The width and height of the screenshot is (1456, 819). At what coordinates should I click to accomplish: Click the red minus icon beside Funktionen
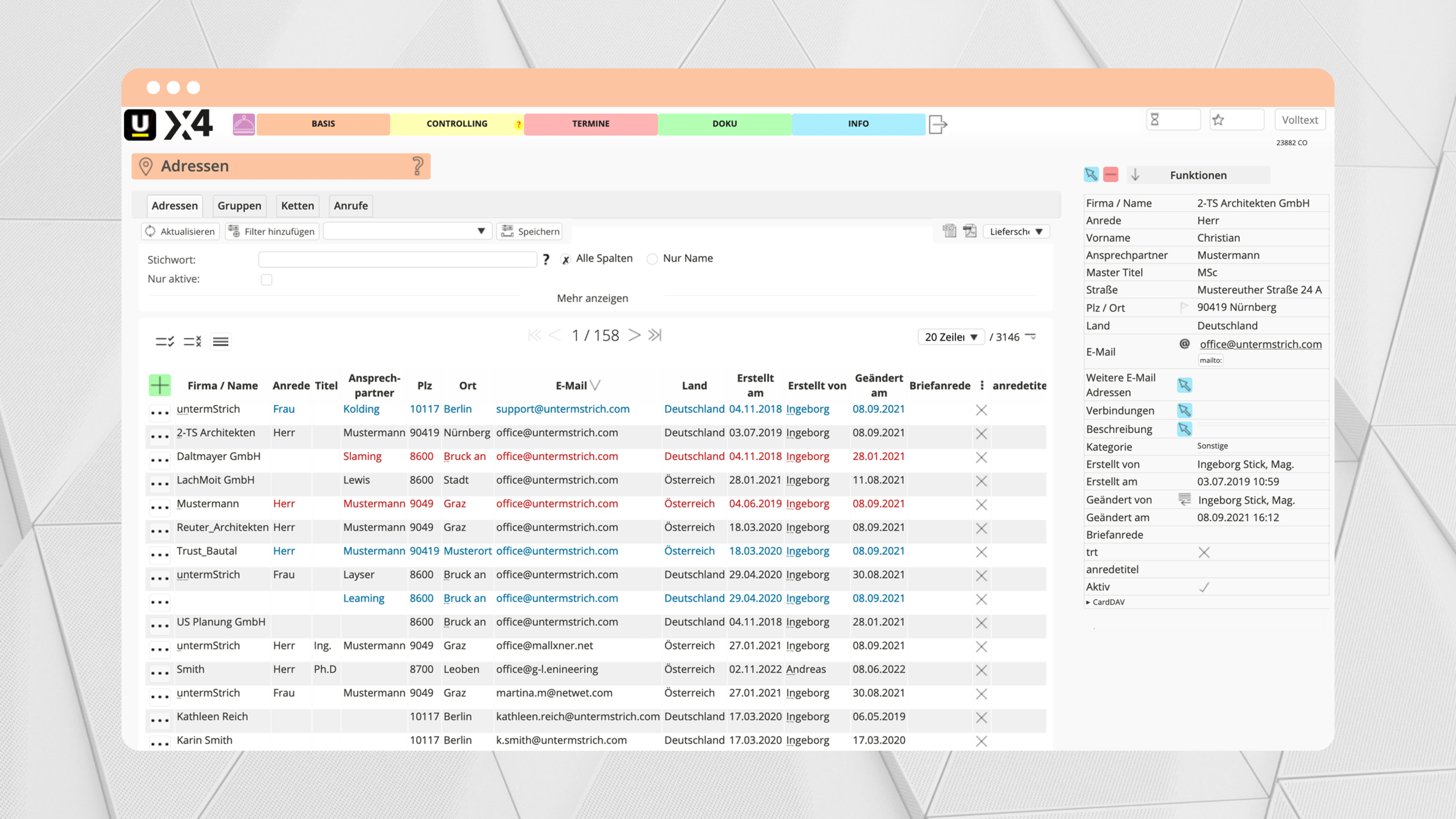tap(1111, 175)
